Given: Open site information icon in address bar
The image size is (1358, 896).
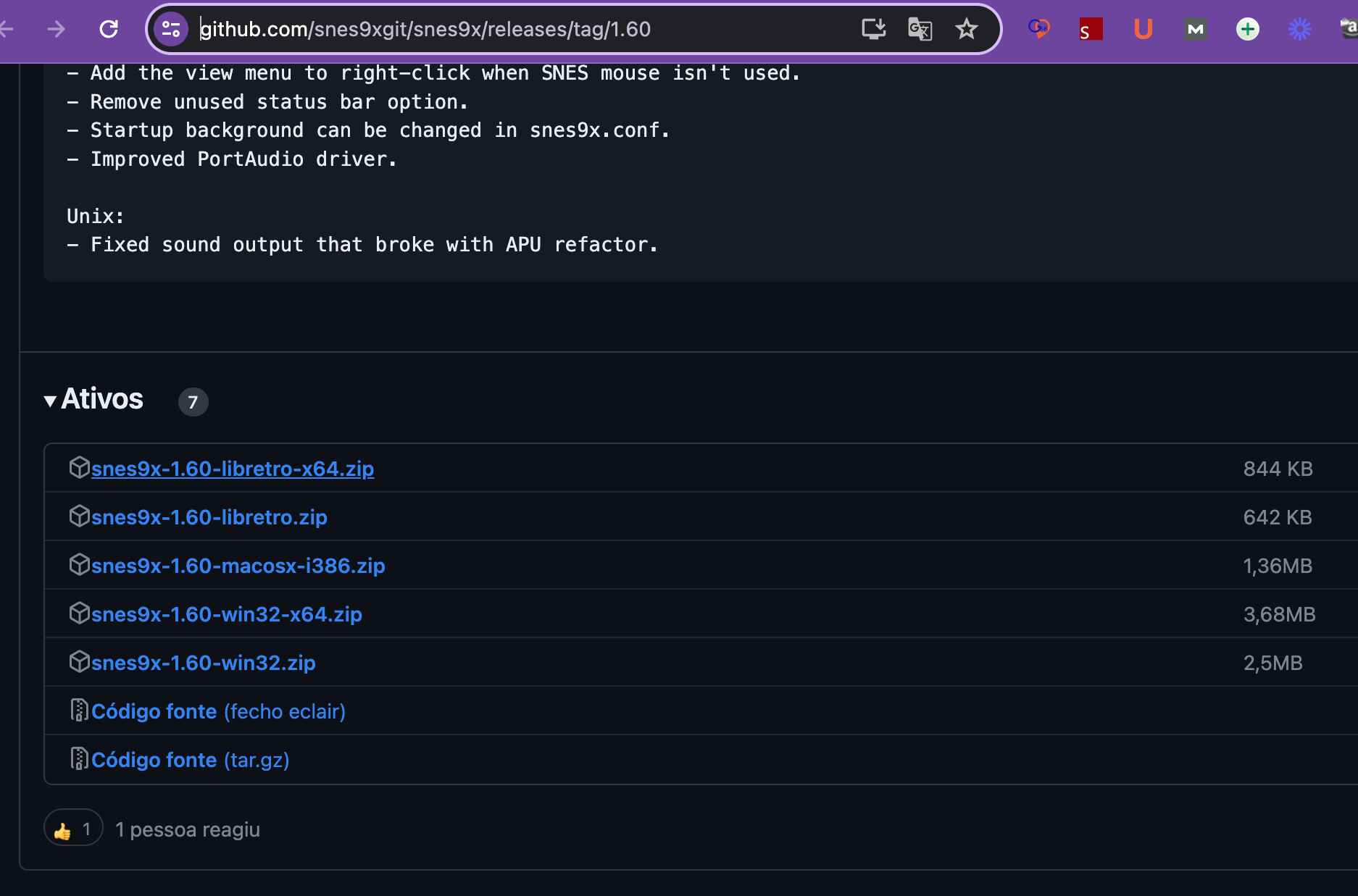Looking at the screenshot, I should pyautogui.click(x=171, y=29).
